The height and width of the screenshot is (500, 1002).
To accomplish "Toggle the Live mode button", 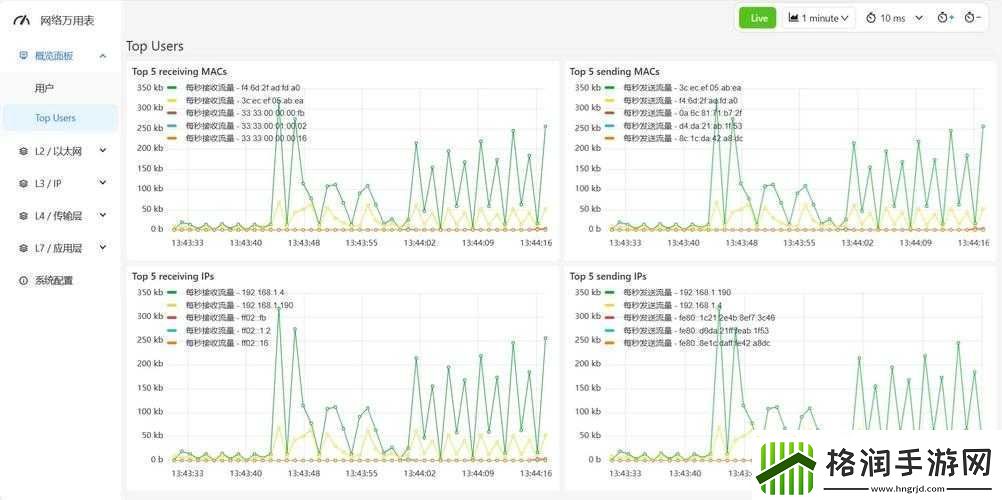I will point(757,18).
